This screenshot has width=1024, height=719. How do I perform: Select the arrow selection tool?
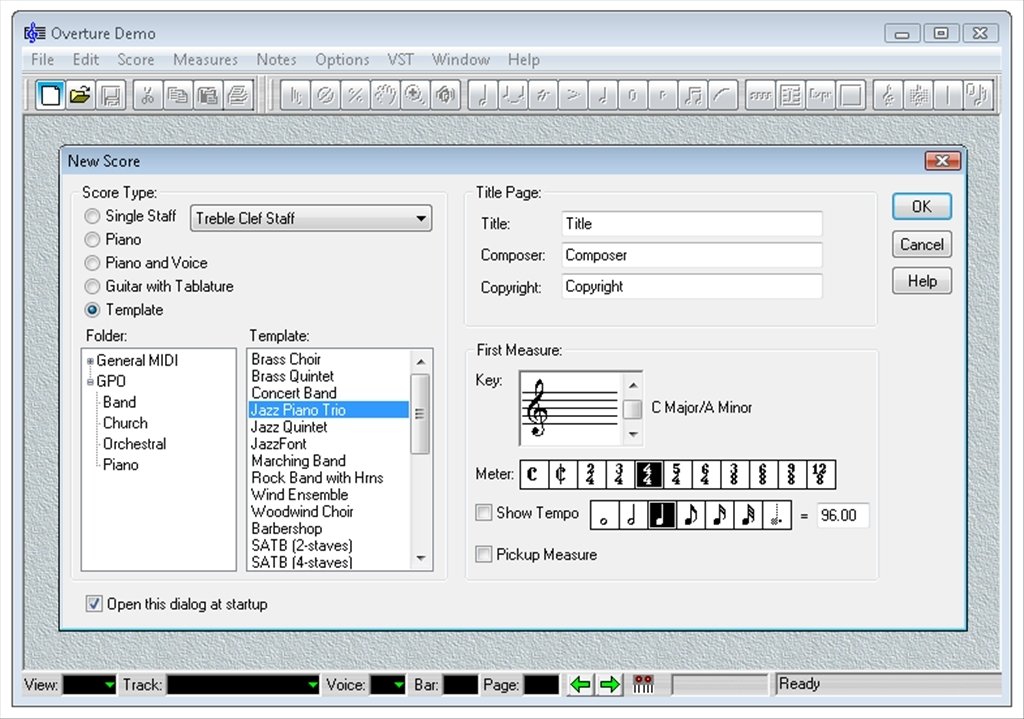(x=295, y=95)
